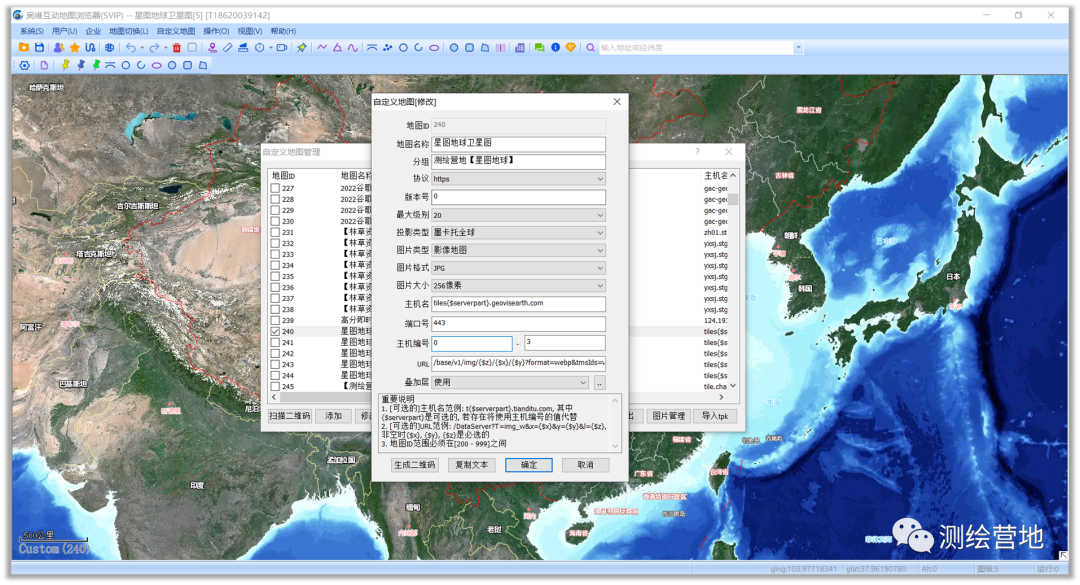Click the 主机名 input field
The height and width of the screenshot is (585, 1080).
(519, 304)
